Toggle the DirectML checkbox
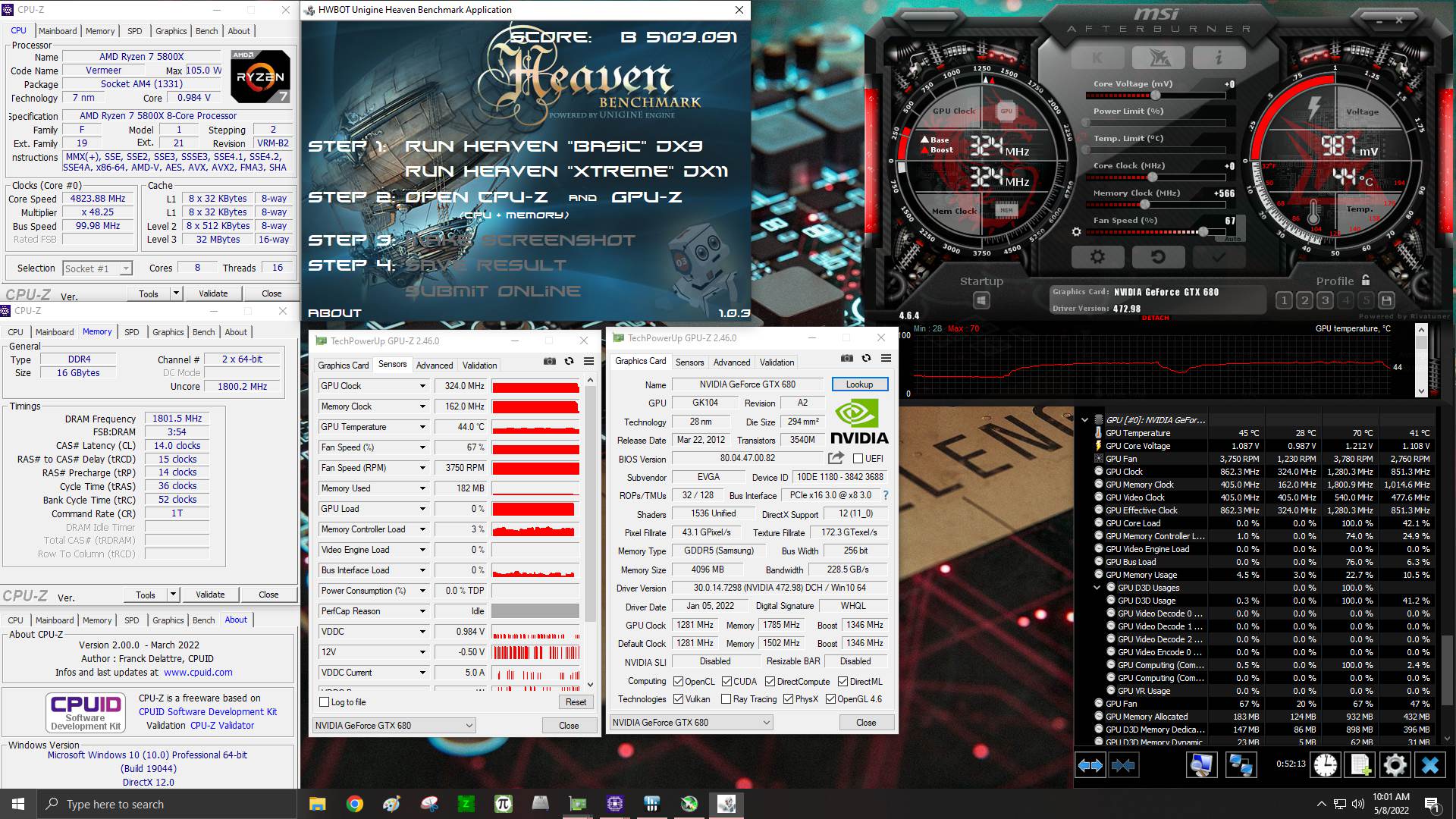 click(x=843, y=681)
